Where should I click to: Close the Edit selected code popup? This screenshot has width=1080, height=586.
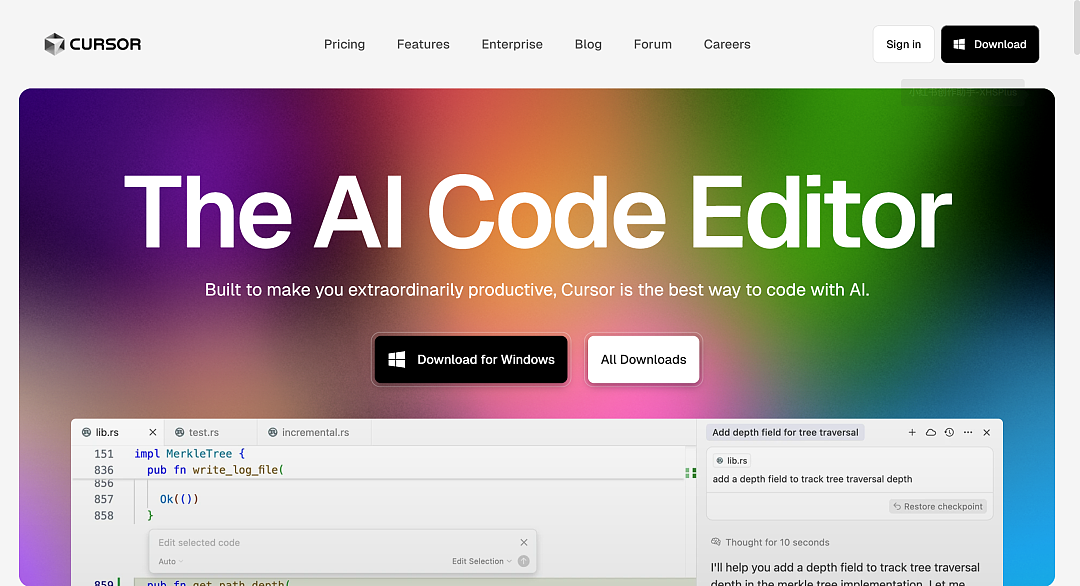pos(523,543)
